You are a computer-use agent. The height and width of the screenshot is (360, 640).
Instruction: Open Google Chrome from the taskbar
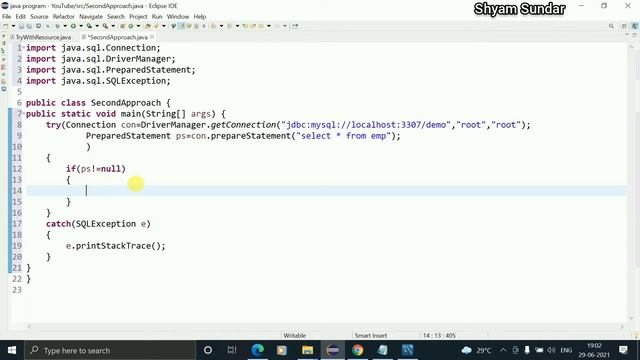[358, 350]
